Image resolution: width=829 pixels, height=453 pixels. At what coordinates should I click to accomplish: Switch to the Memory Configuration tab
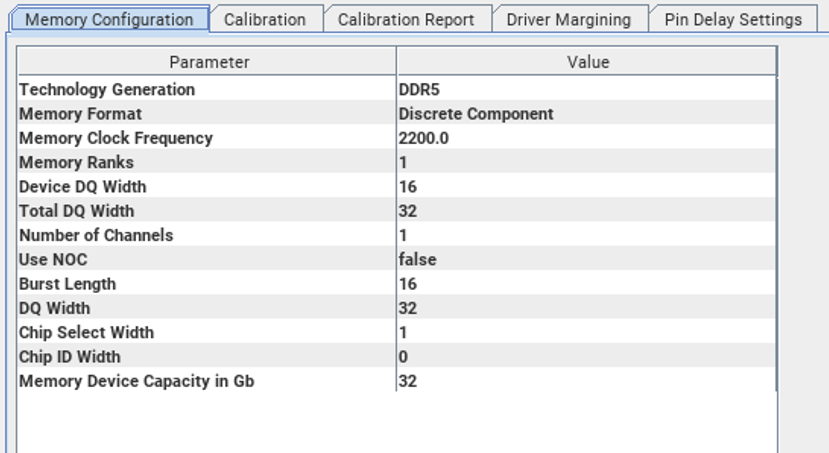pyautogui.click(x=108, y=19)
